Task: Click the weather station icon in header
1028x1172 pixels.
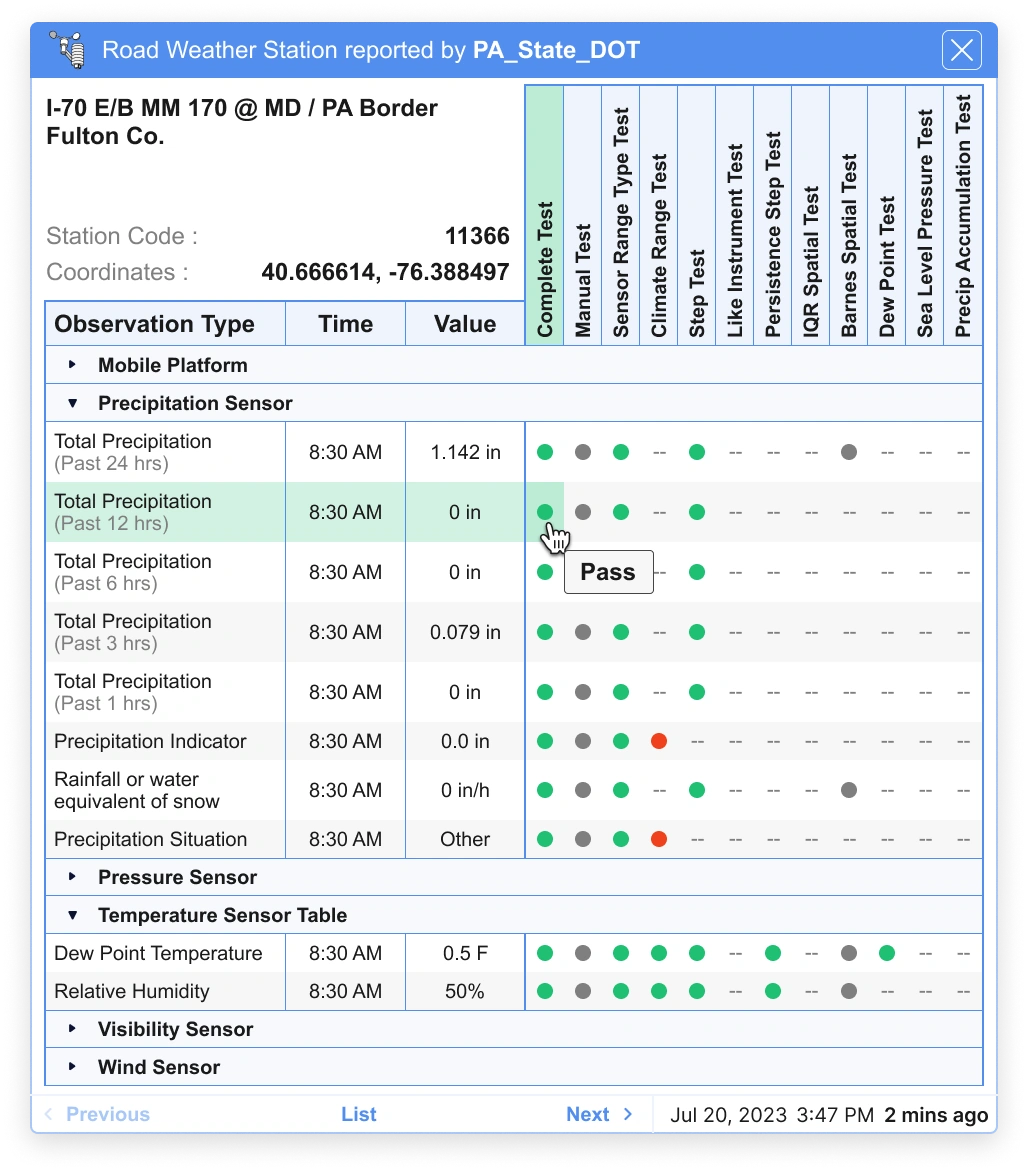Action: click(71, 50)
